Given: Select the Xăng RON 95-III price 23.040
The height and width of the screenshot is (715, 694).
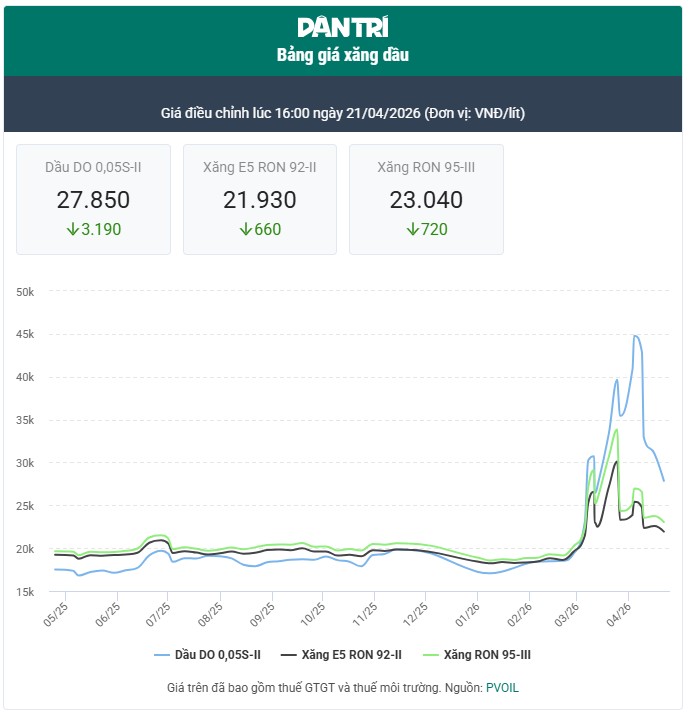Looking at the screenshot, I should 426,200.
